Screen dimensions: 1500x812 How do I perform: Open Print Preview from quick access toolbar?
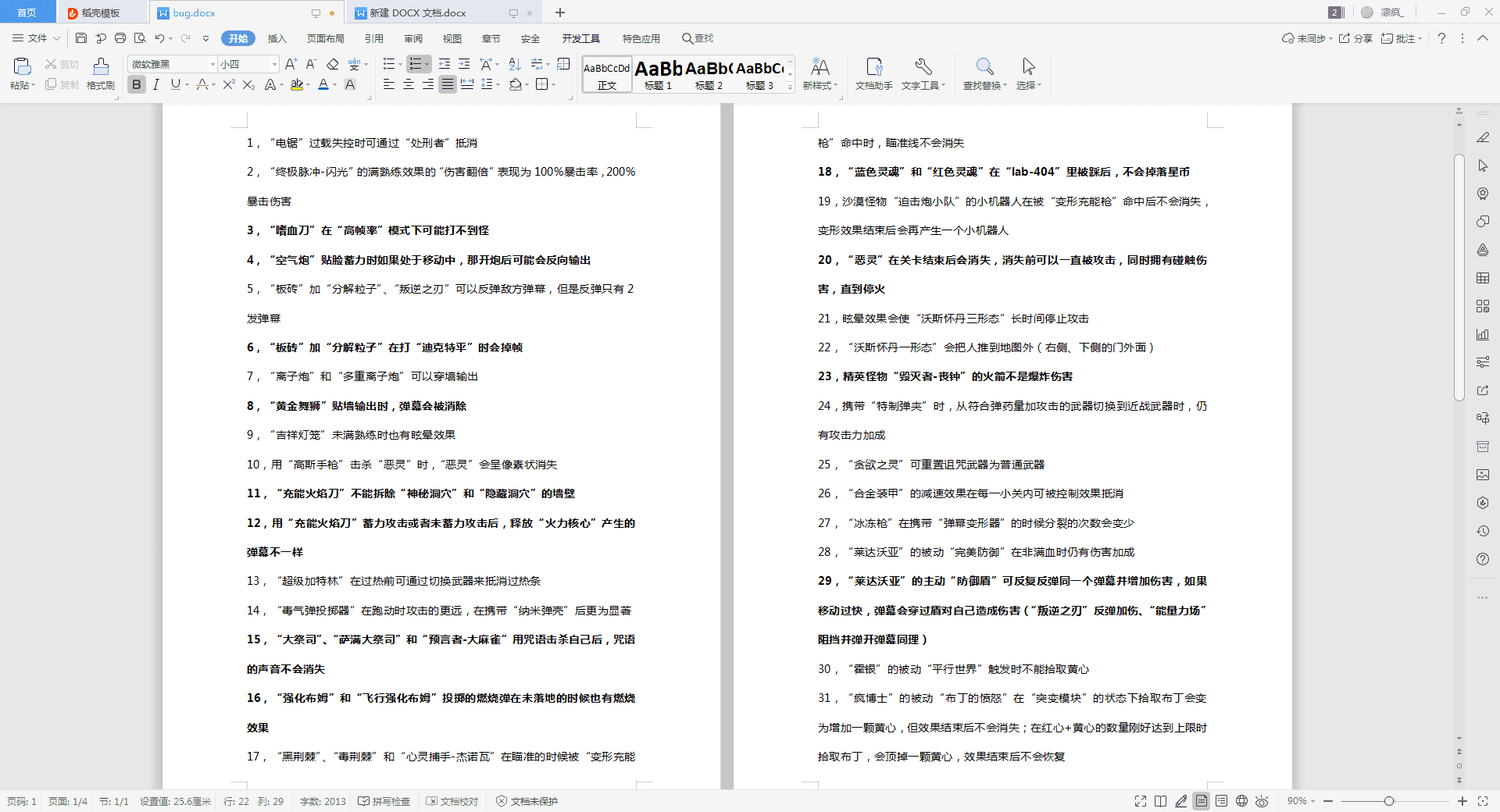coord(140,38)
